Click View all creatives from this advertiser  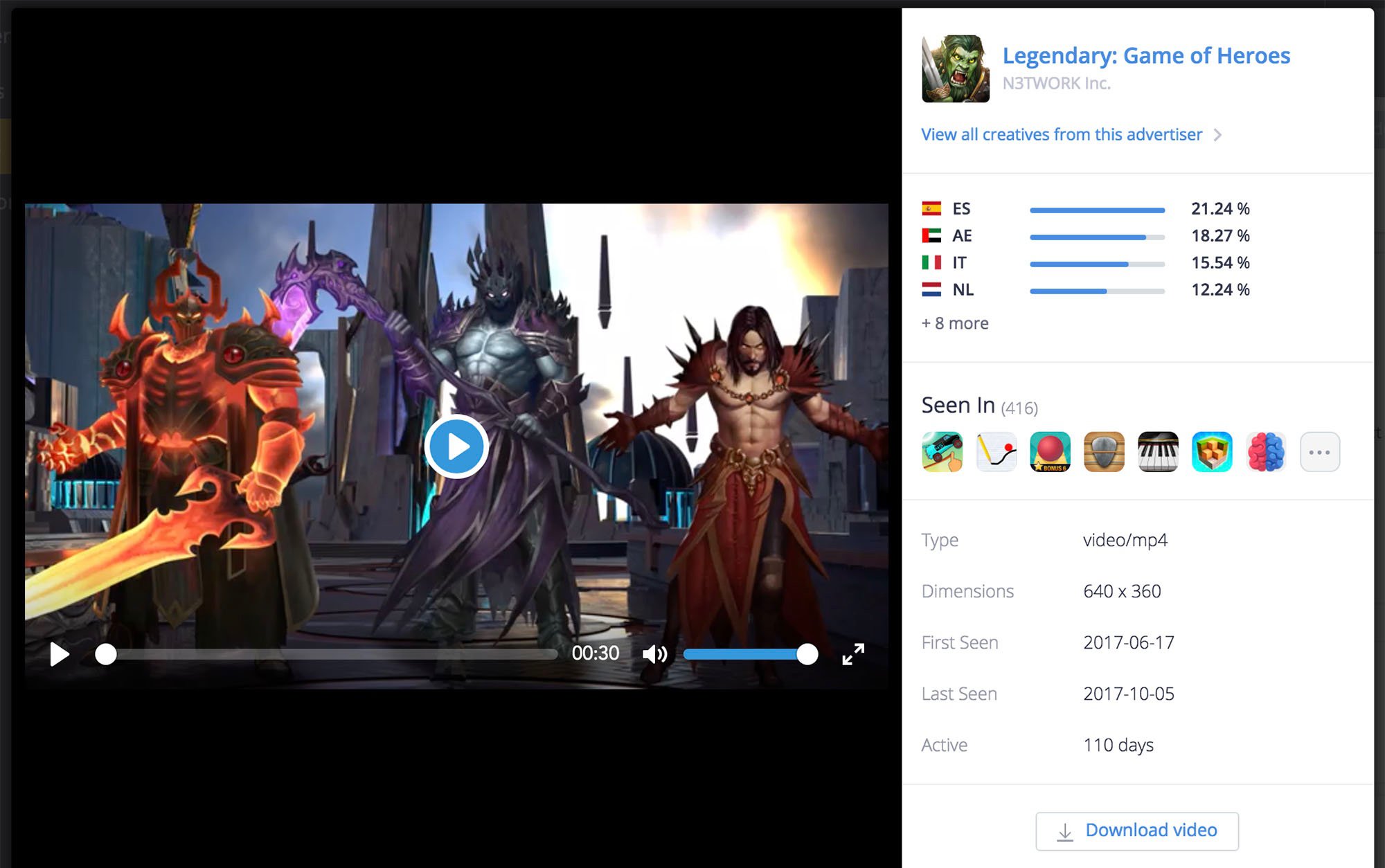pos(1062,134)
